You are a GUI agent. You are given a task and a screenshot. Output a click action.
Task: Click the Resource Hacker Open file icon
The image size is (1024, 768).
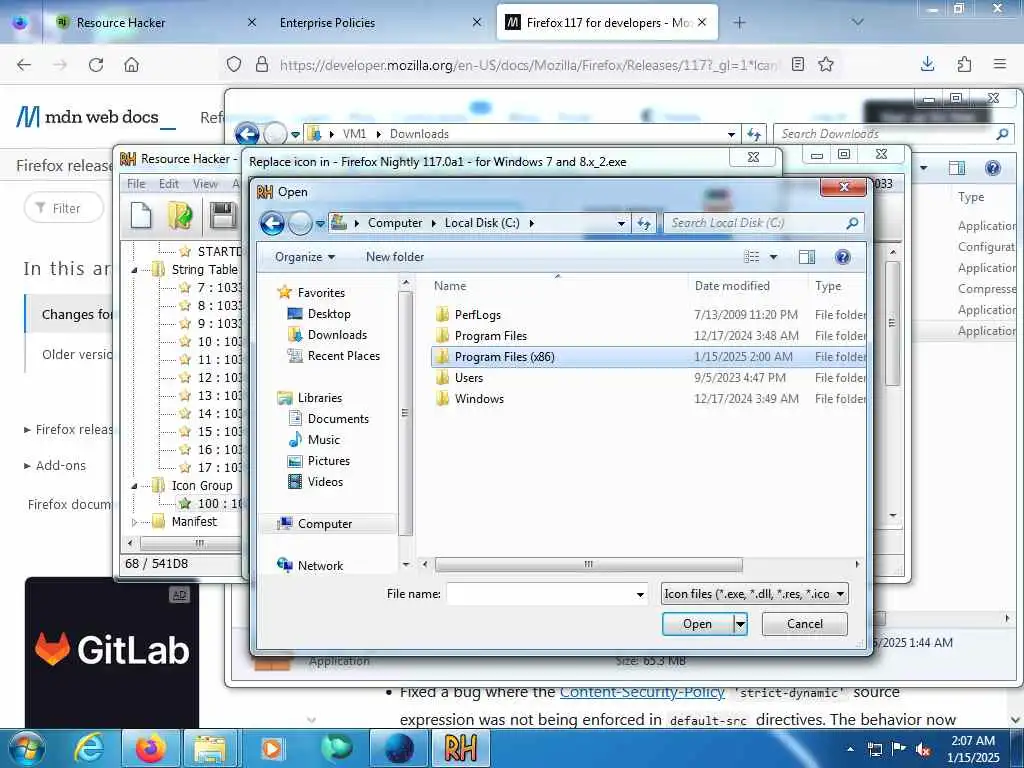click(x=179, y=216)
